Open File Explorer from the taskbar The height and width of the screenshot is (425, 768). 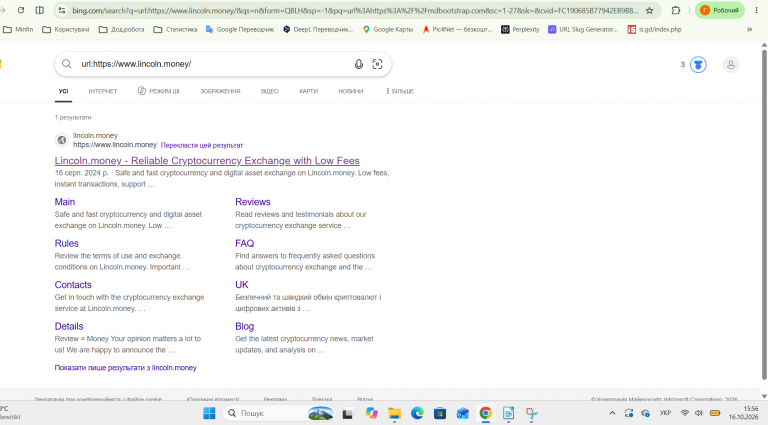coord(394,413)
